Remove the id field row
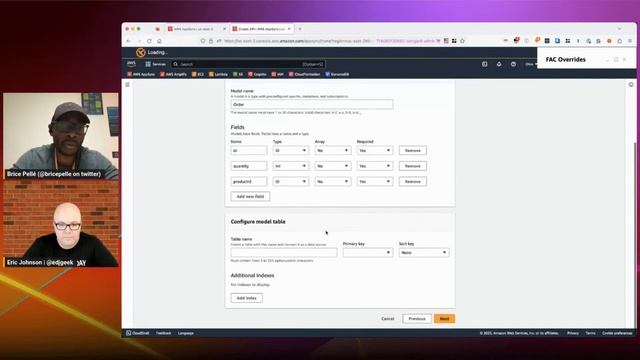Image resolution: width=640 pixels, height=360 pixels. click(x=413, y=151)
